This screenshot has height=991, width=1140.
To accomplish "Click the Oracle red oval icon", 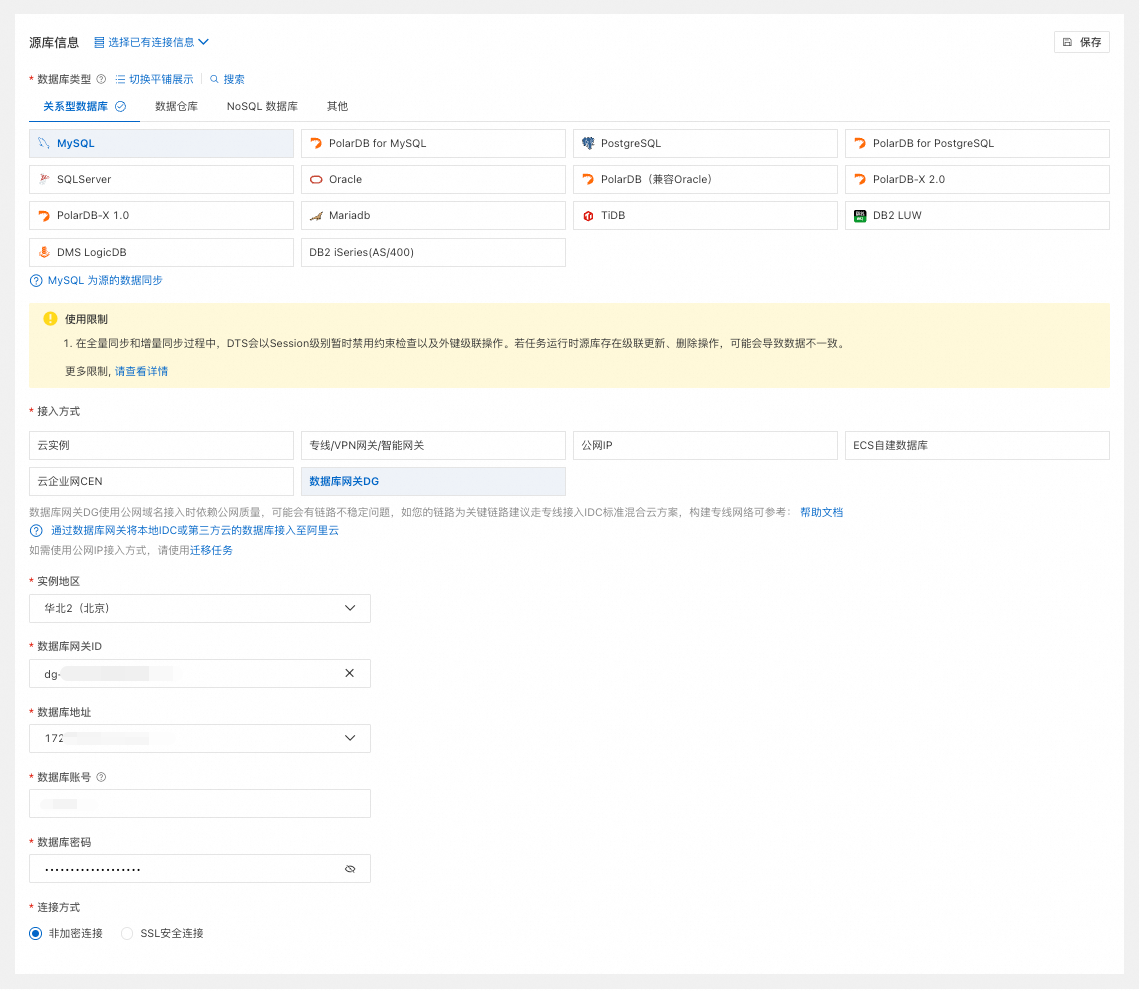I will click(316, 180).
